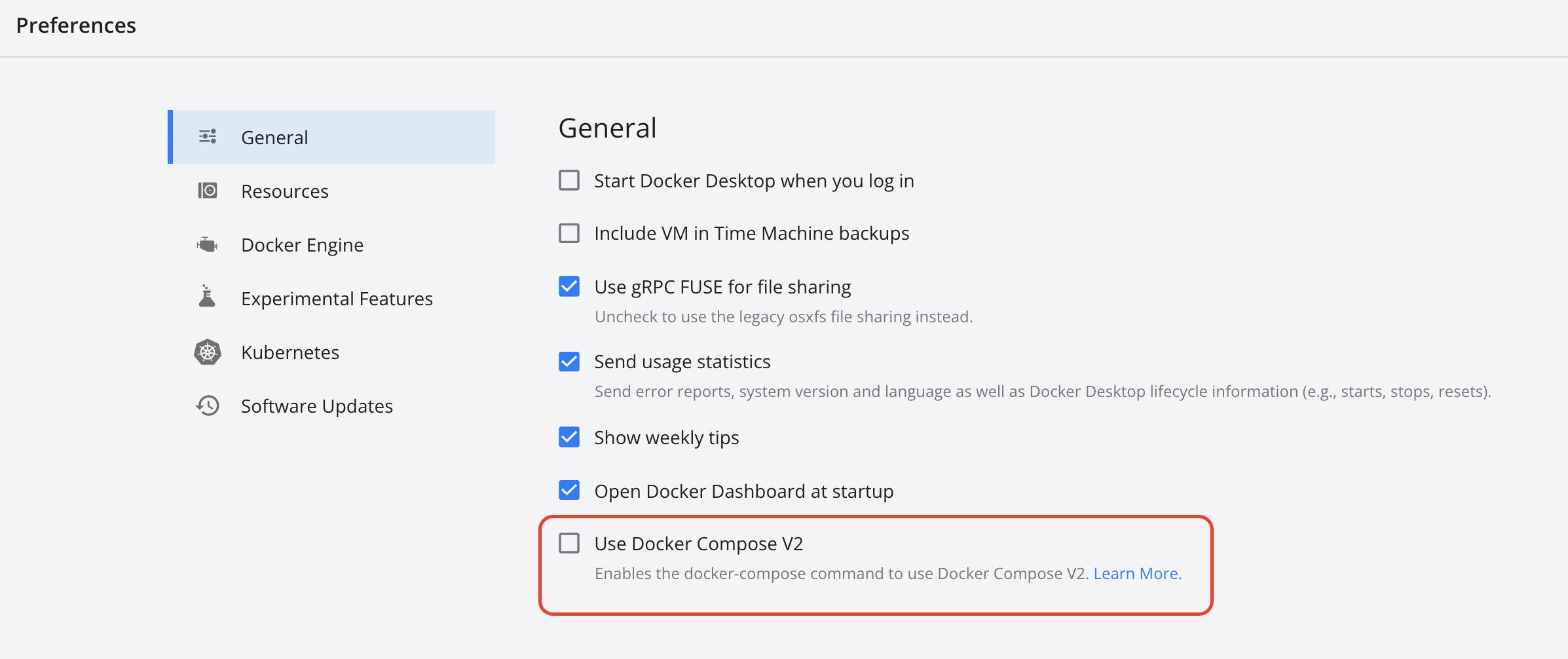1568x659 pixels.
Task: Uncheck Show weekly tips
Action: [569, 437]
